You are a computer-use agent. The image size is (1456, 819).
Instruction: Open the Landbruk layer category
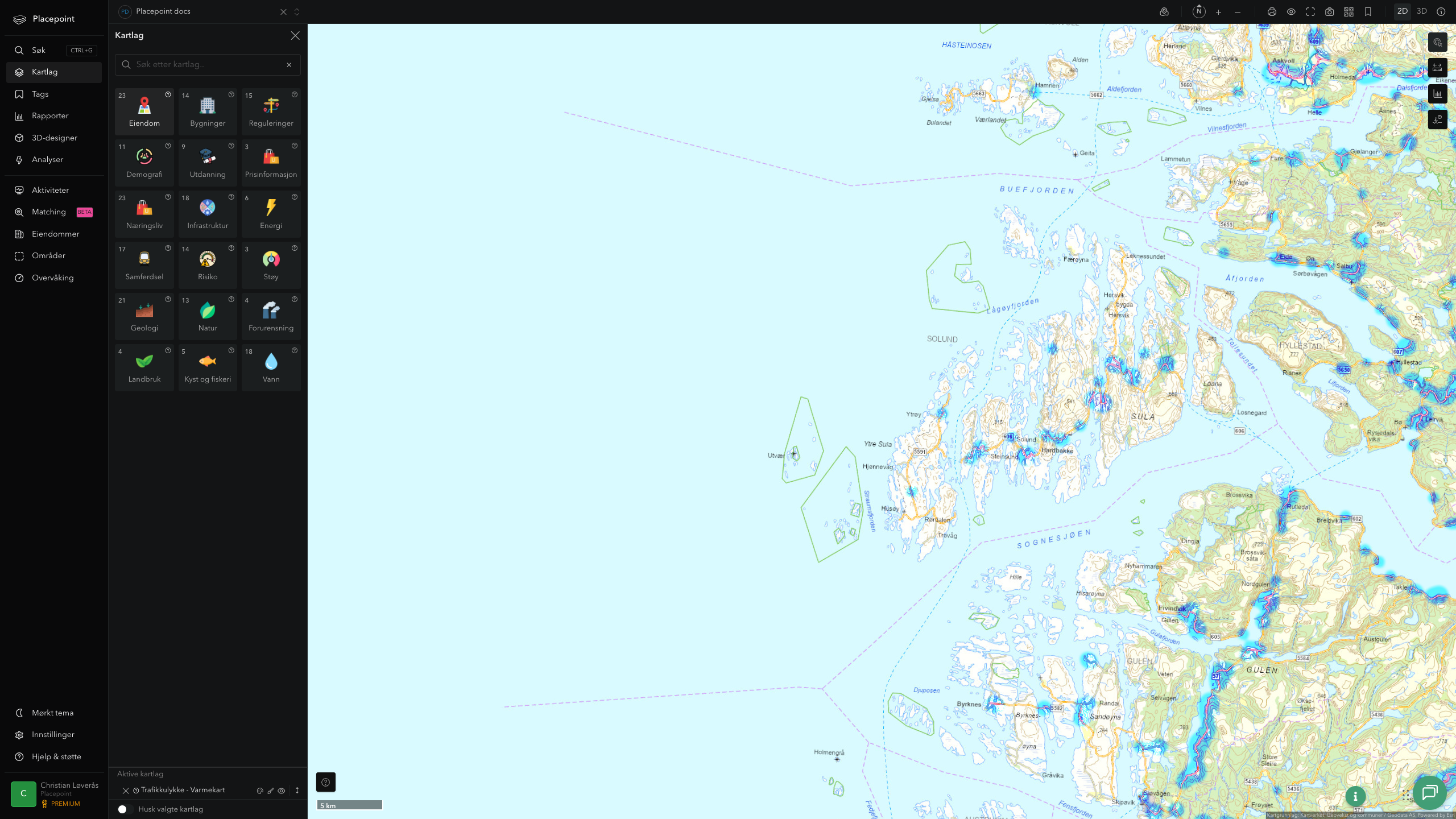tap(144, 367)
